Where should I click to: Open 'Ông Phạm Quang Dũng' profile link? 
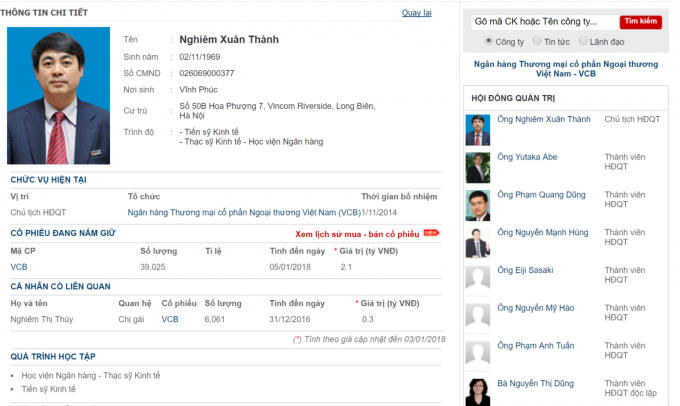coord(541,195)
